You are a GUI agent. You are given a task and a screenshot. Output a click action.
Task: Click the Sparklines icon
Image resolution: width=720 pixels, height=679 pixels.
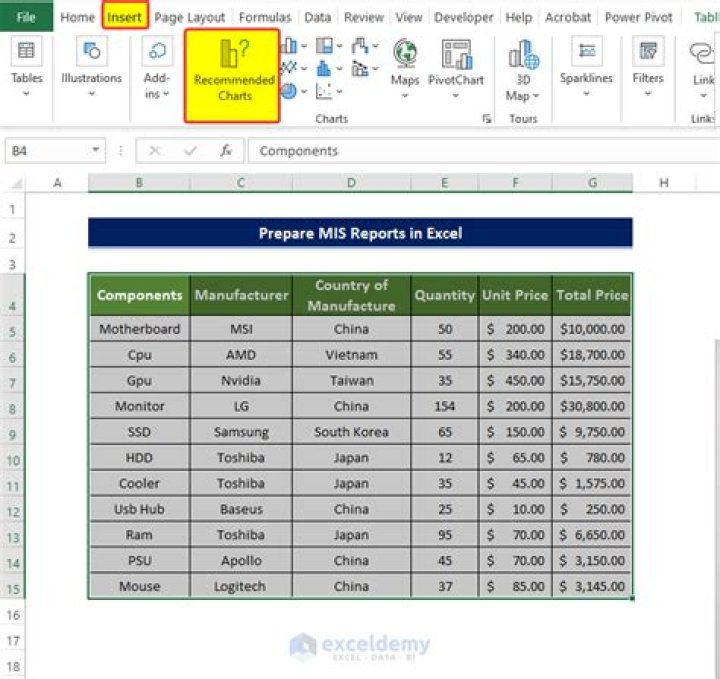(586, 51)
